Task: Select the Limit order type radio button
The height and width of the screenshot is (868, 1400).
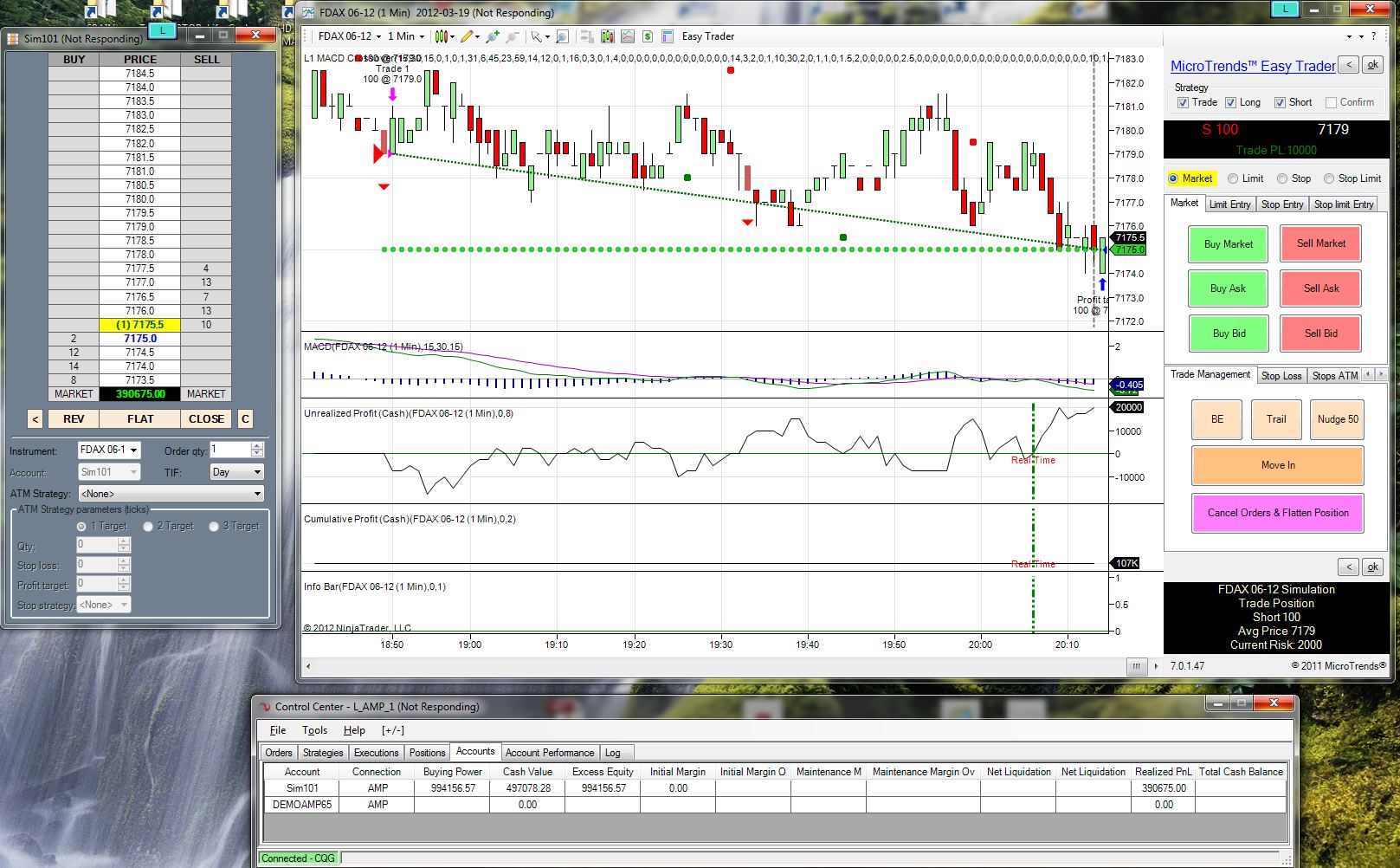Action: tap(1233, 178)
